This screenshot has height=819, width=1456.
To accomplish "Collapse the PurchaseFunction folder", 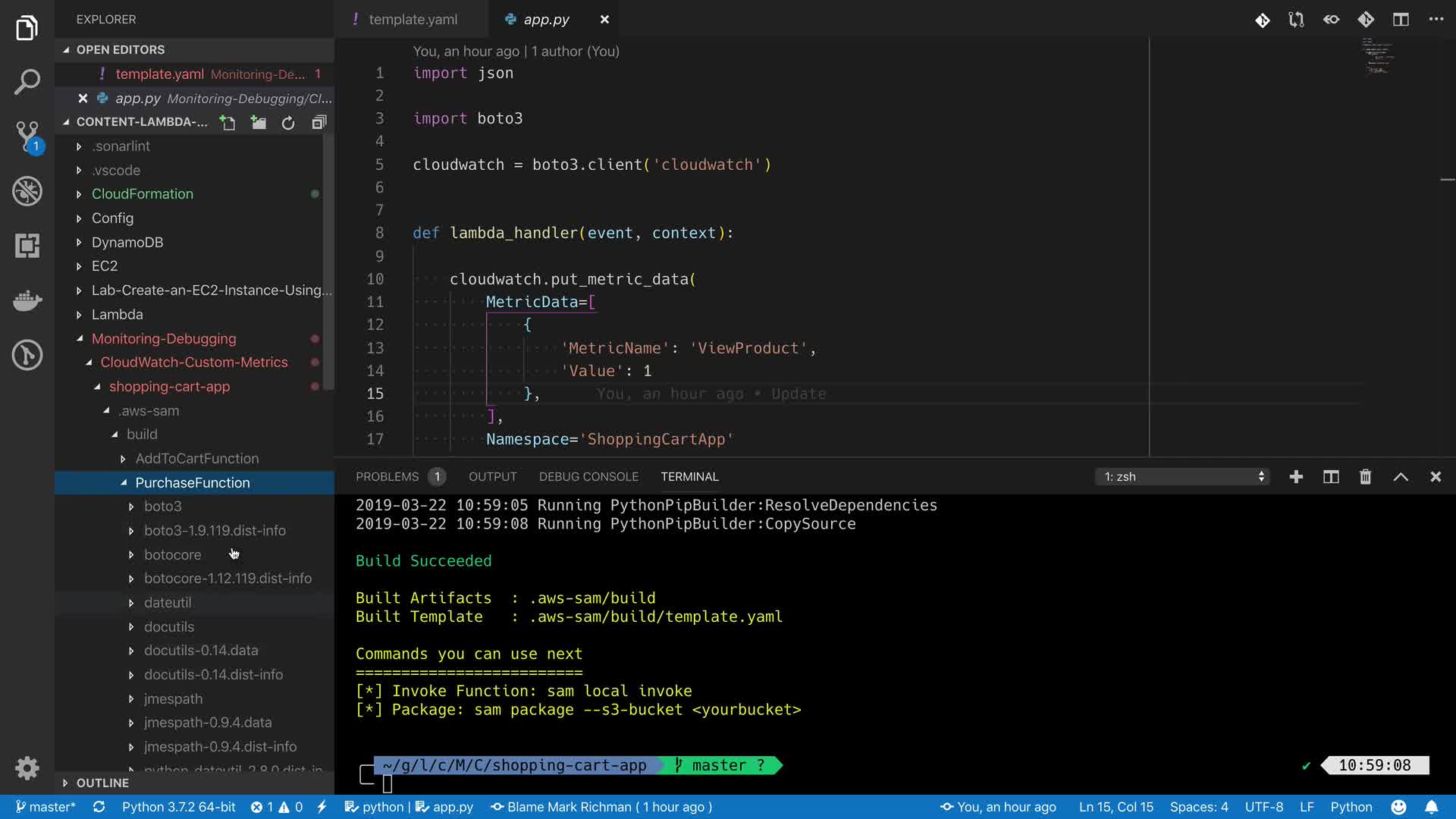I will 192,482.
